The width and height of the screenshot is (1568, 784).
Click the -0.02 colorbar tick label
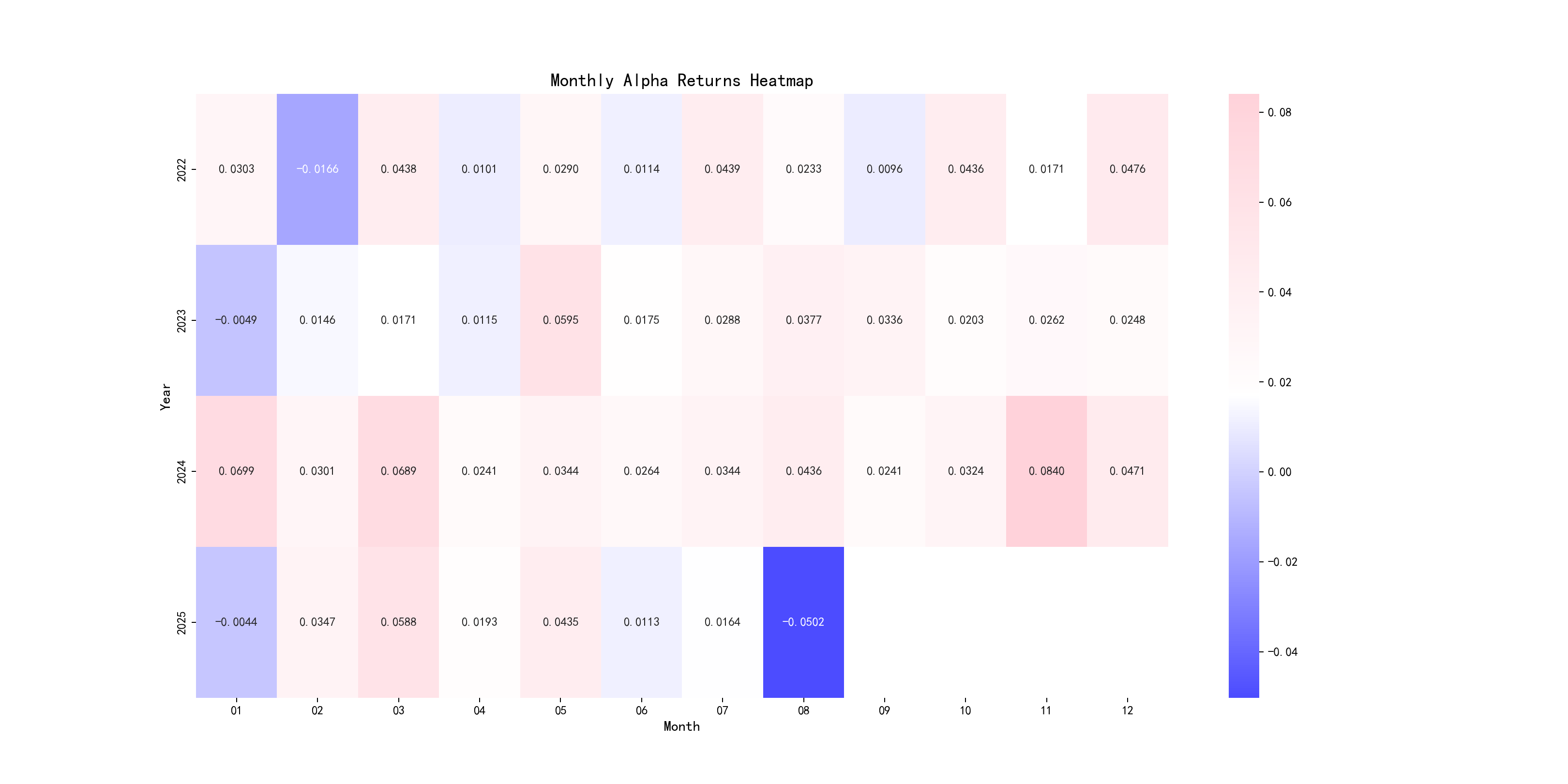1282,562
